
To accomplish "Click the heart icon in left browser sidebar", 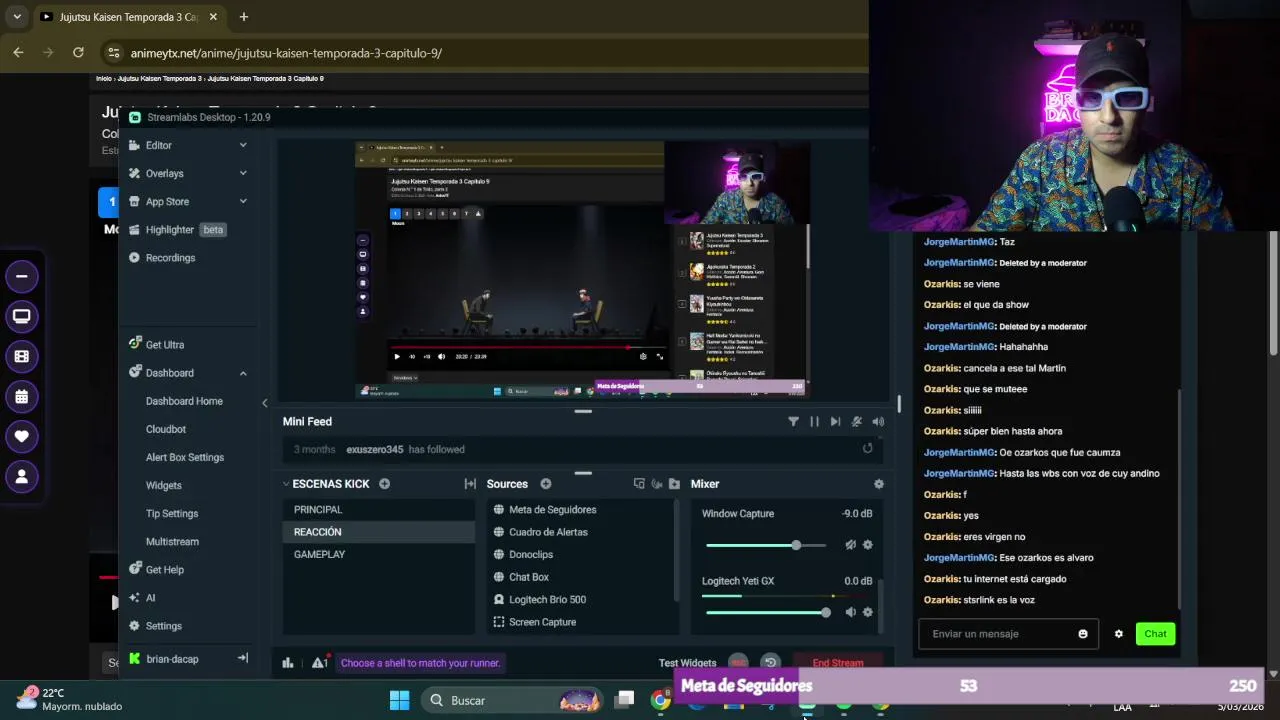I will [x=21, y=436].
